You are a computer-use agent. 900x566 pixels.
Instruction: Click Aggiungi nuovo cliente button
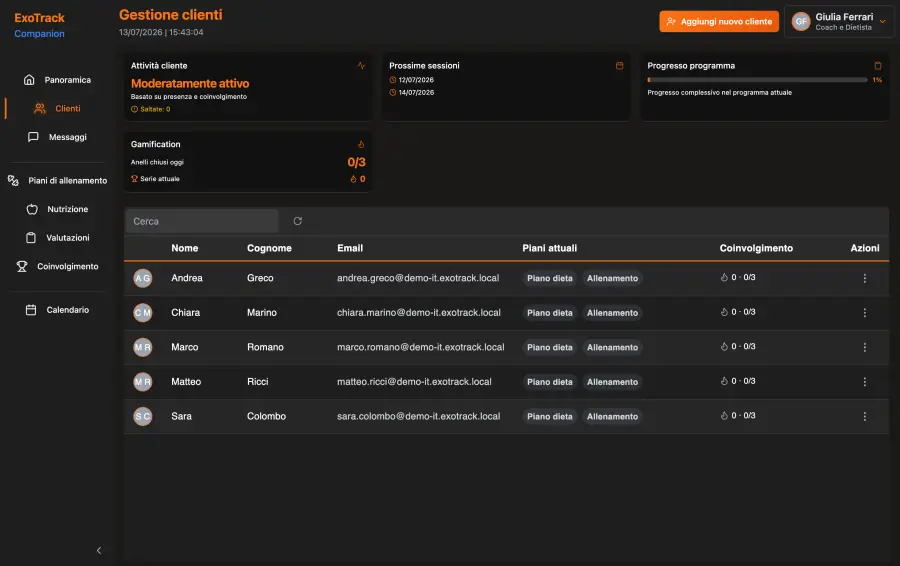tap(719, 21)
